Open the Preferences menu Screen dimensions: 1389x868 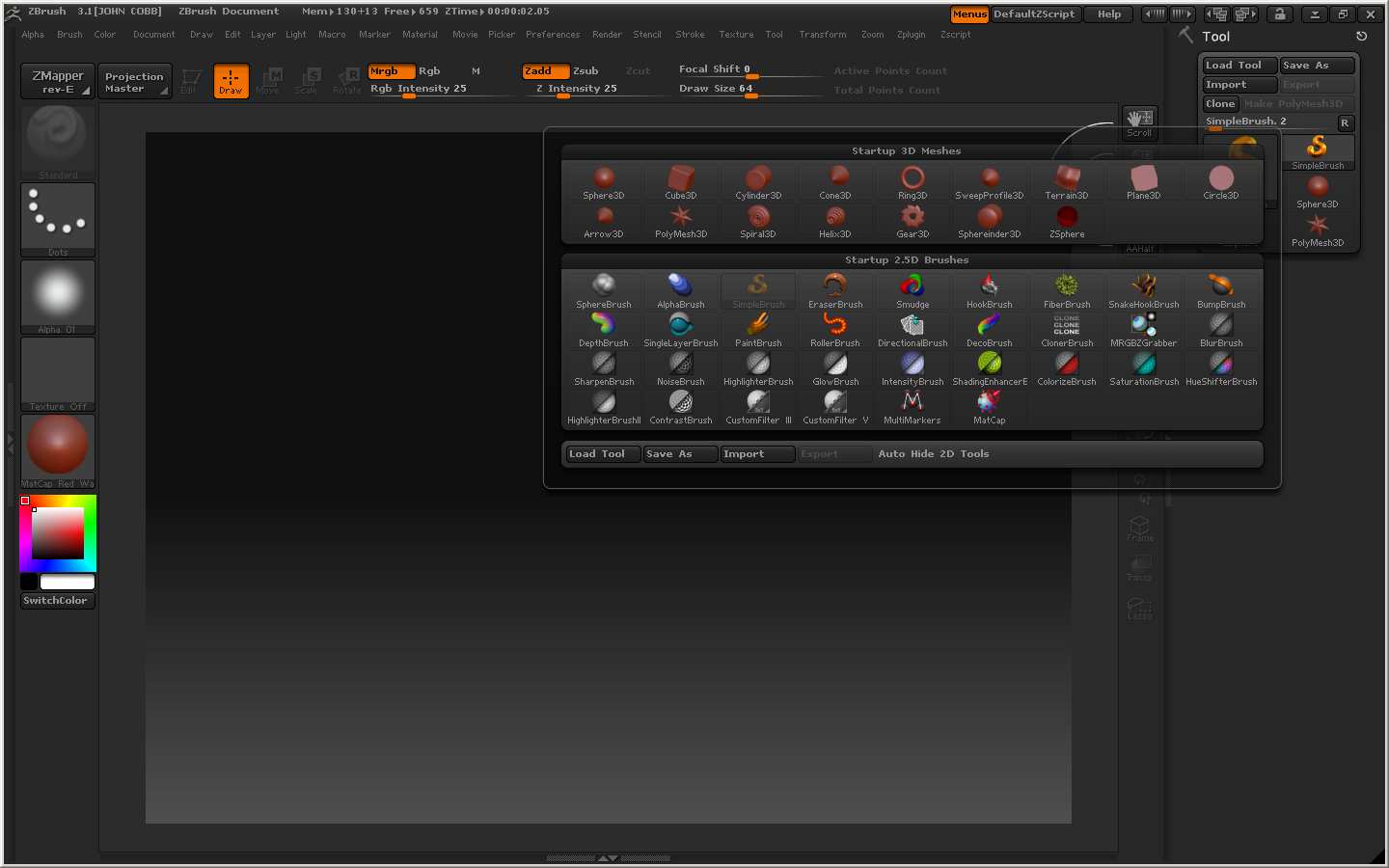[553, 35]
